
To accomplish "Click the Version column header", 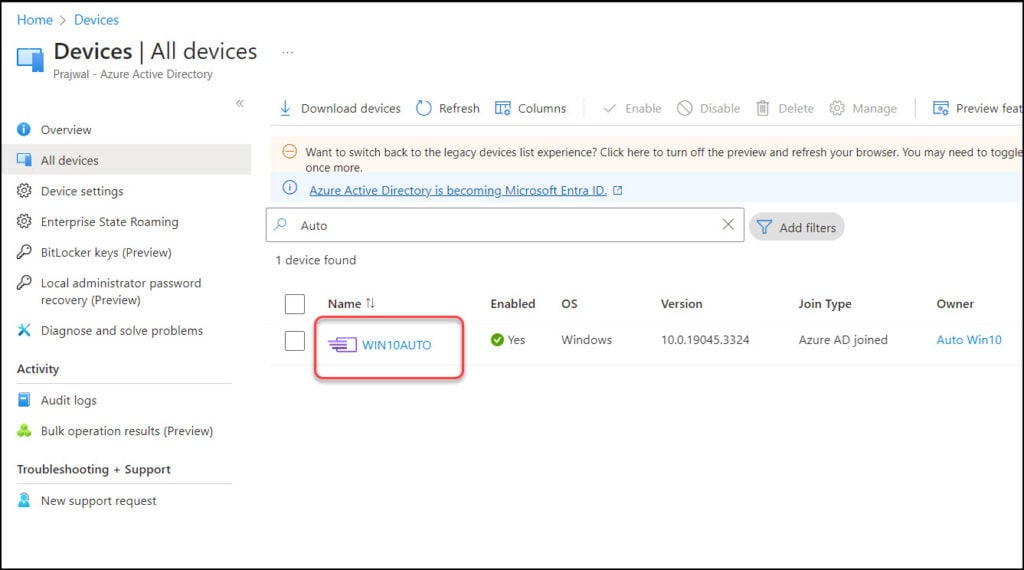I will click(681, 304).
